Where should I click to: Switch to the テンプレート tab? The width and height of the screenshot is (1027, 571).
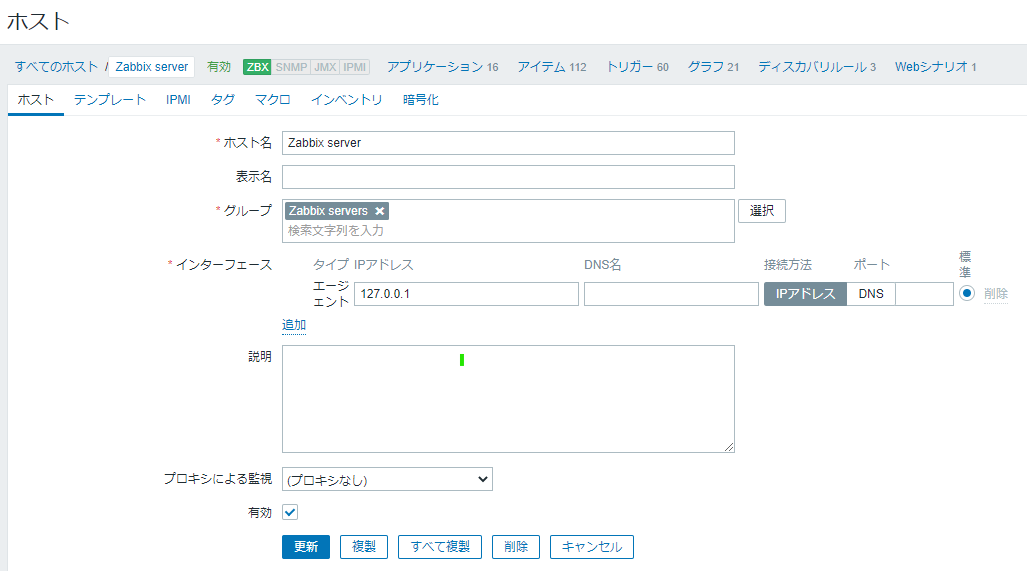click(109, 100)
